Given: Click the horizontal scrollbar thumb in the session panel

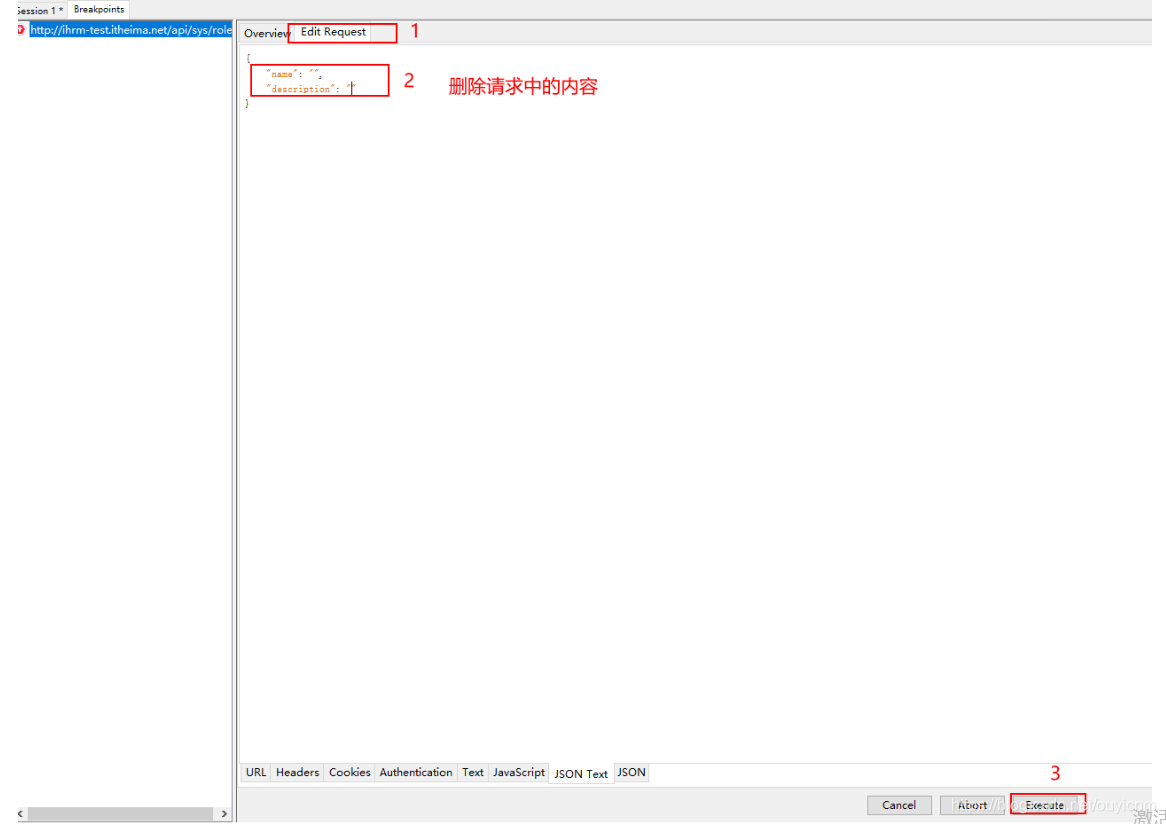Looking at the screenshot, I should click(120, 814).
